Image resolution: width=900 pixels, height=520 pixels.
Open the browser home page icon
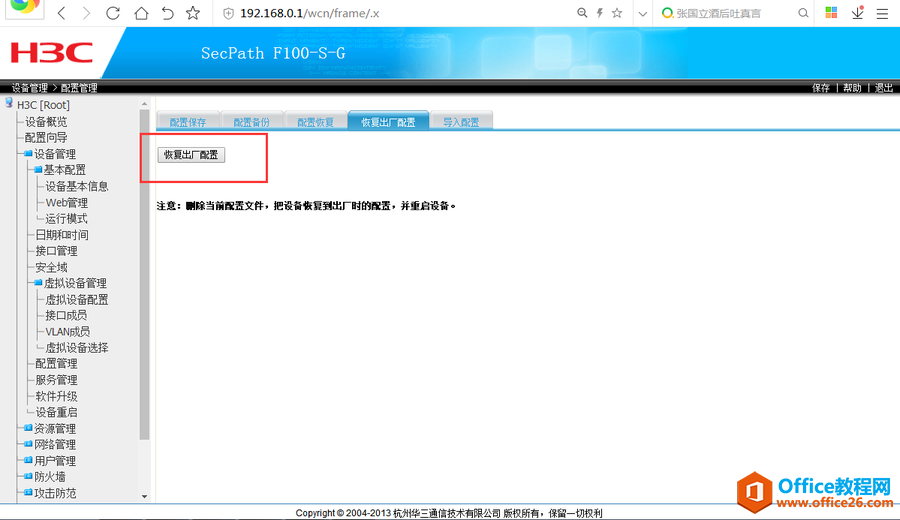(141, 13)
